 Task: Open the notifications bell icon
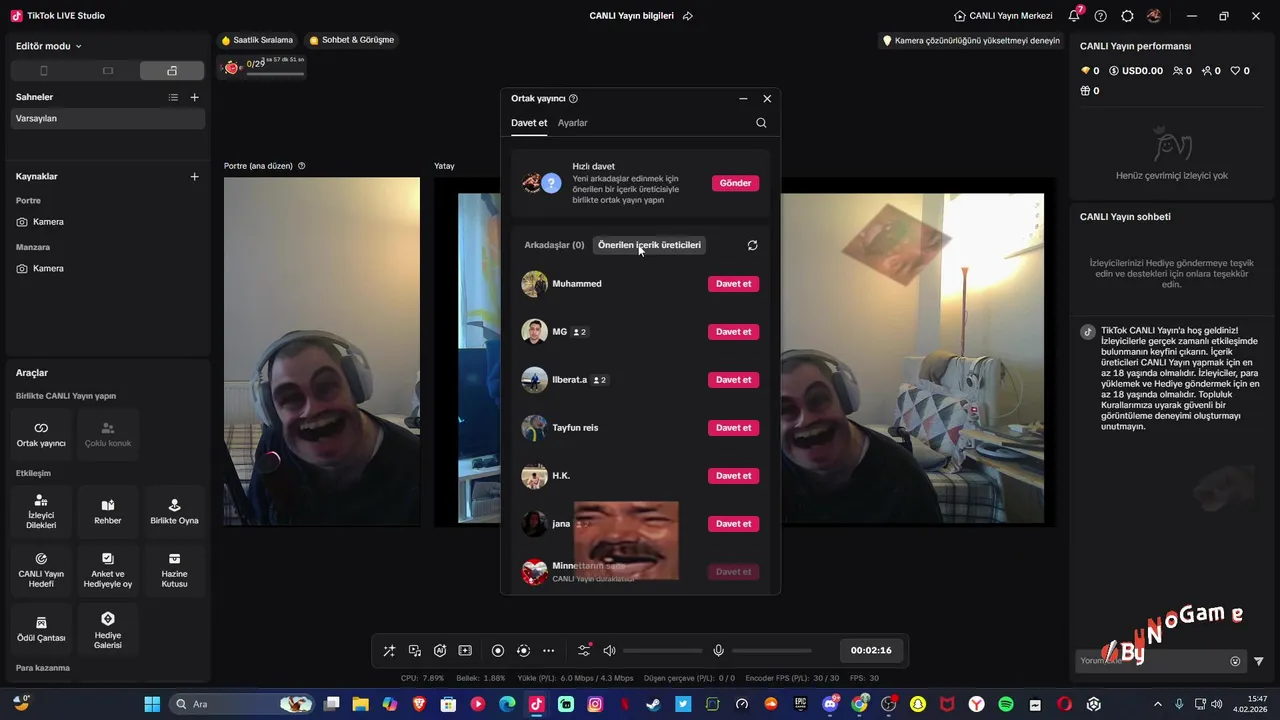(x=1074, y=16)
